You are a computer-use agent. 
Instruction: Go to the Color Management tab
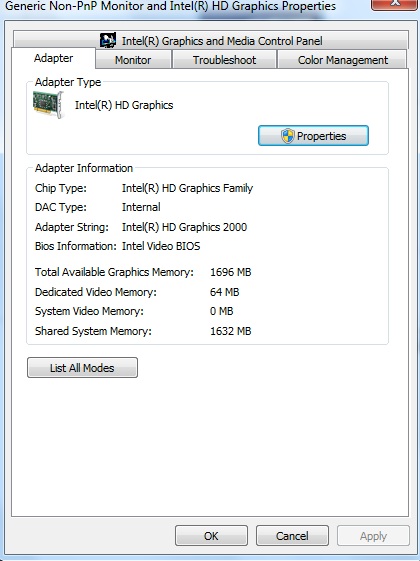click(x=342, y=60)
